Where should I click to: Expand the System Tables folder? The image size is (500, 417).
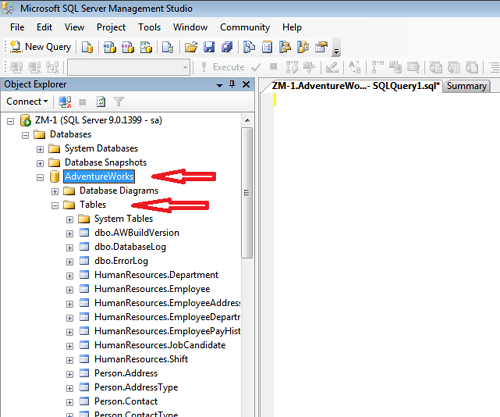pyautogui.click(x=69, y=219)
